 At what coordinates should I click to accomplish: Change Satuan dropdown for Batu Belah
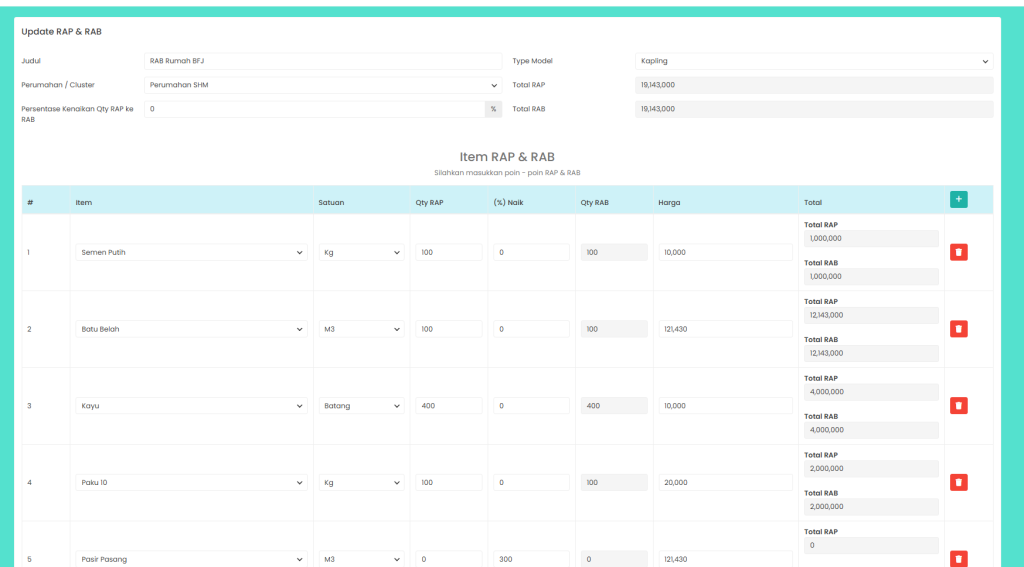tap(361, 329)
